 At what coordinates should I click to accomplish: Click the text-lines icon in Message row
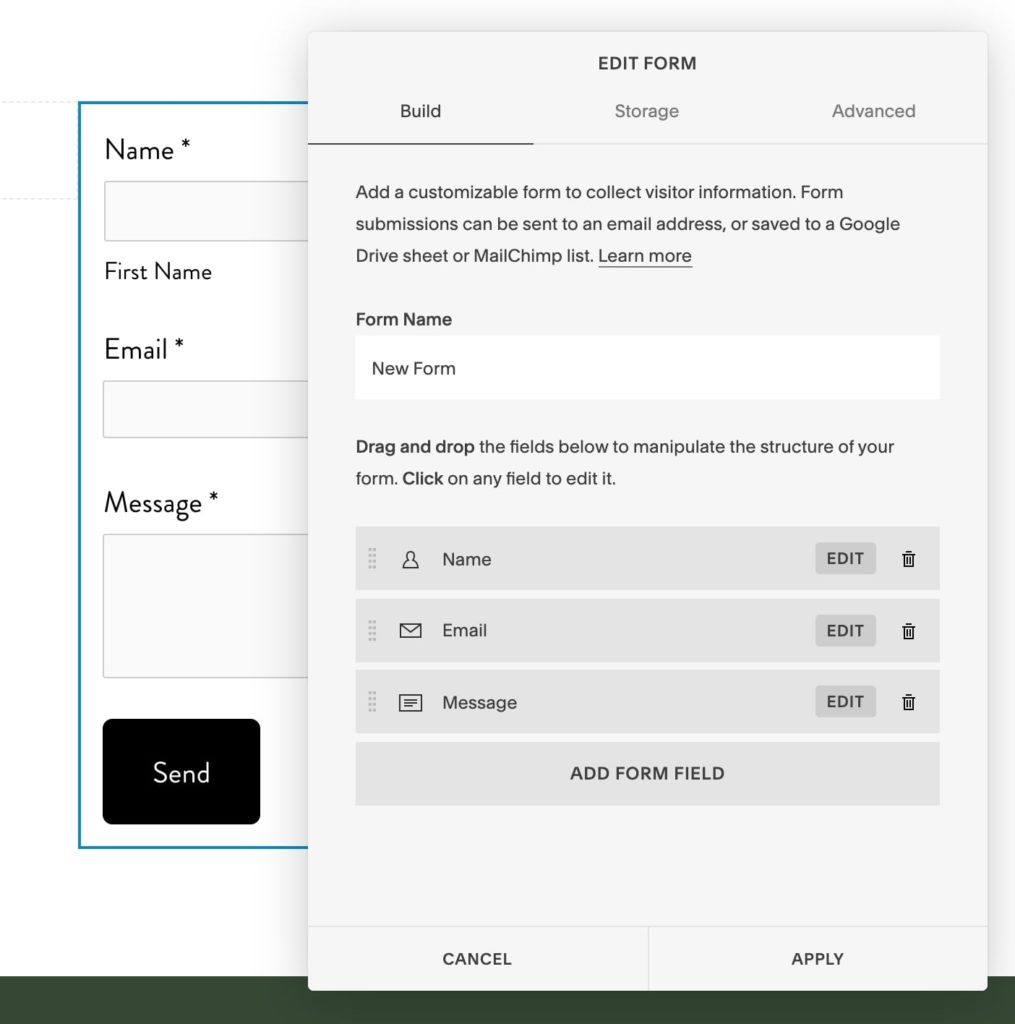(410, 703)
